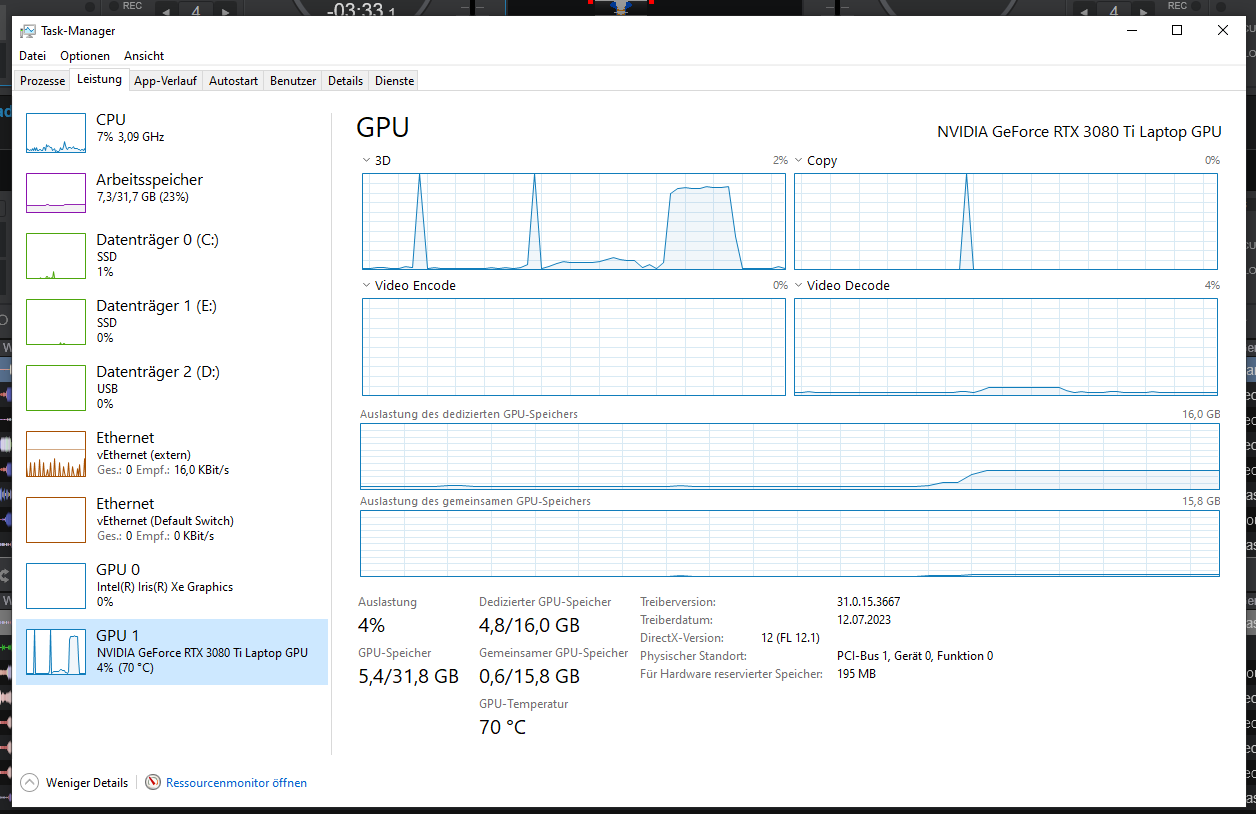Select the Datenträger 2 (D:) USB entry
The height and width of the screenshot is (814, 1256).
tap(172, 388)
